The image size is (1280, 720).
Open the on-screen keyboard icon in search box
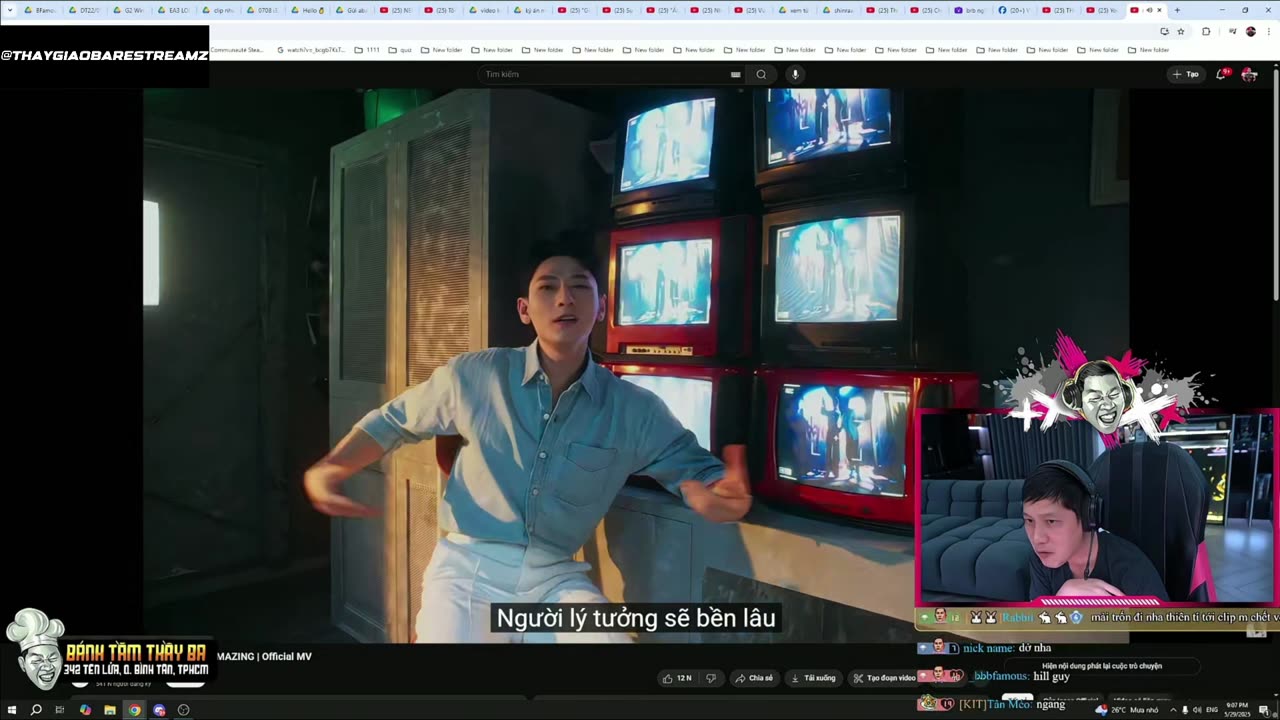(735, 74)
